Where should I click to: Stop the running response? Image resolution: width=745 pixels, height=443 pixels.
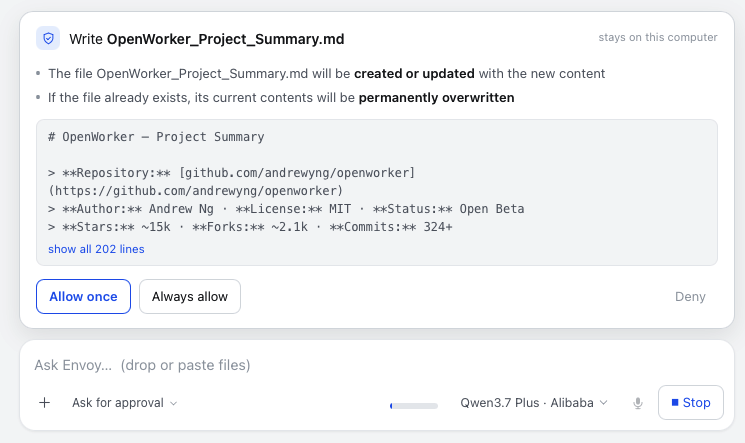[x=690, y=403]
